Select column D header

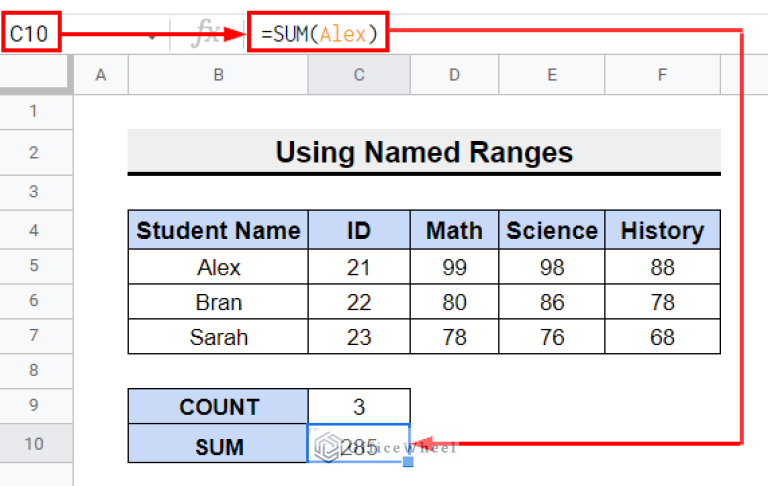pyautogui.click(x=455, y=75)
